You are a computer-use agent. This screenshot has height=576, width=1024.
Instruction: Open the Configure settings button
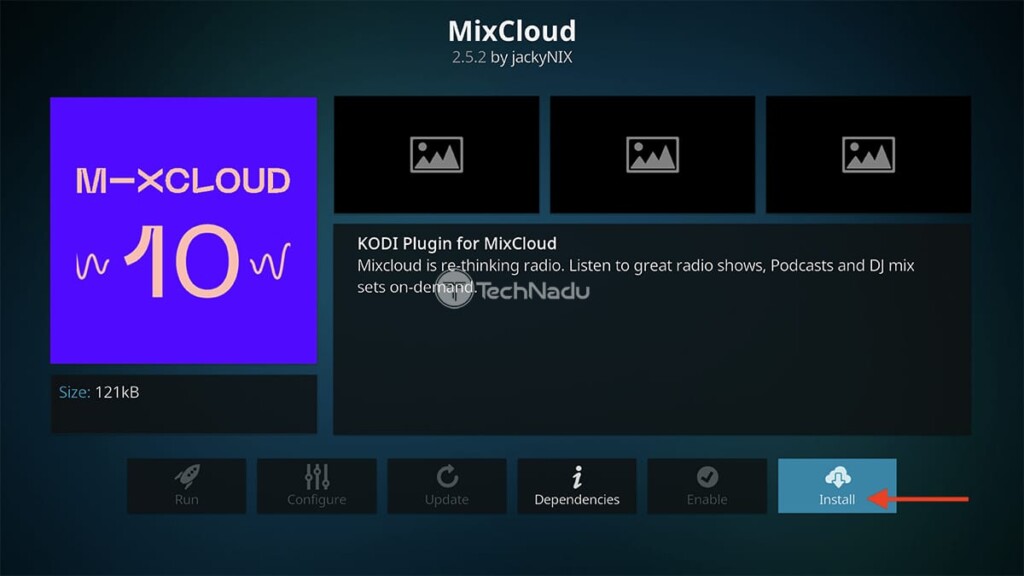coord(317,486)
